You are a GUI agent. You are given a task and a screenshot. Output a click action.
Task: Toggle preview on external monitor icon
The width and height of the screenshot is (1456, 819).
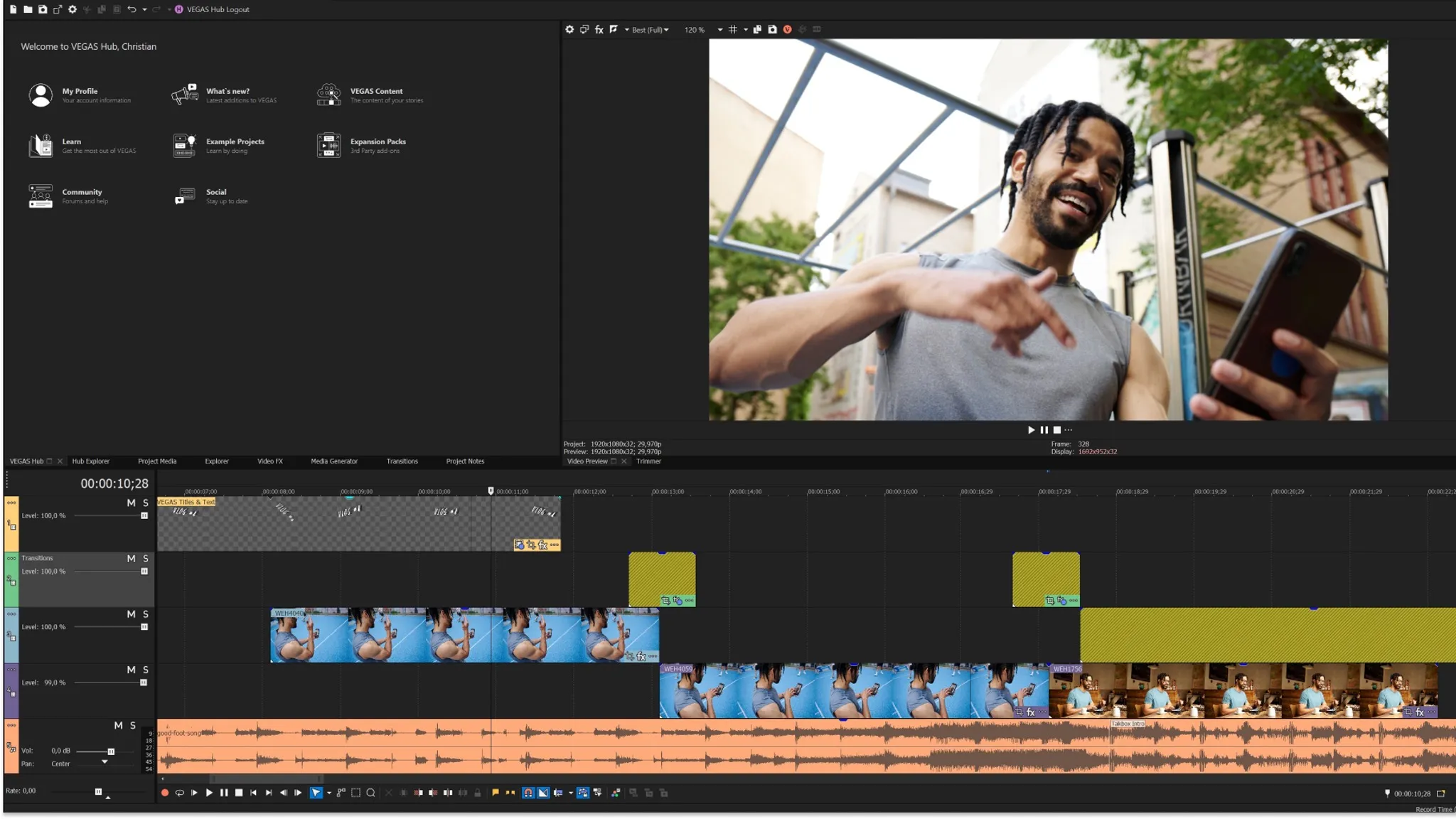(584, 29)
